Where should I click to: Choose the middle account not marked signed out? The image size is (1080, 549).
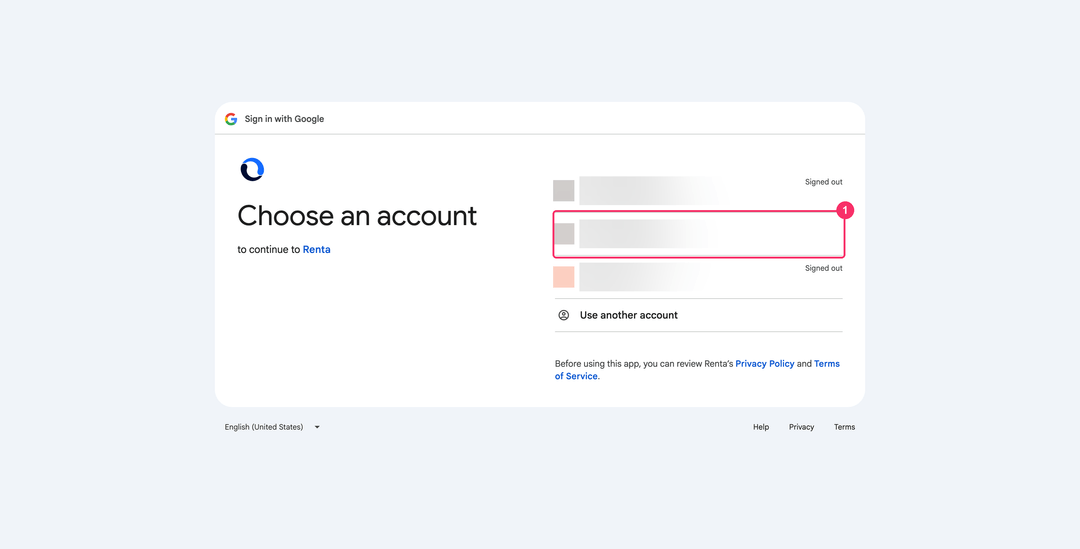point(698,234)
